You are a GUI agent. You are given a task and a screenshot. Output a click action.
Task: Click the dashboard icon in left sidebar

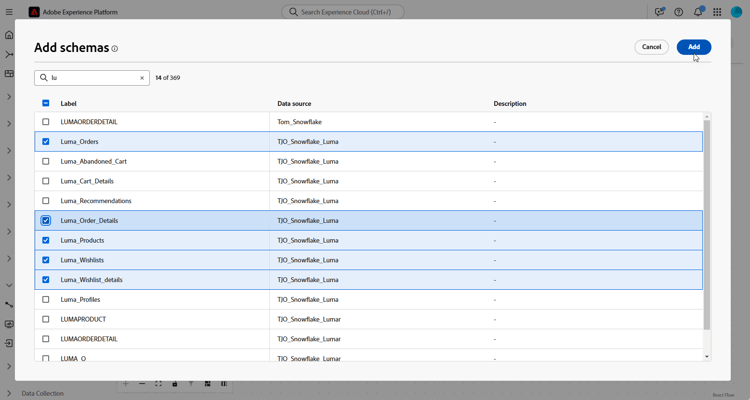[9, 74]
